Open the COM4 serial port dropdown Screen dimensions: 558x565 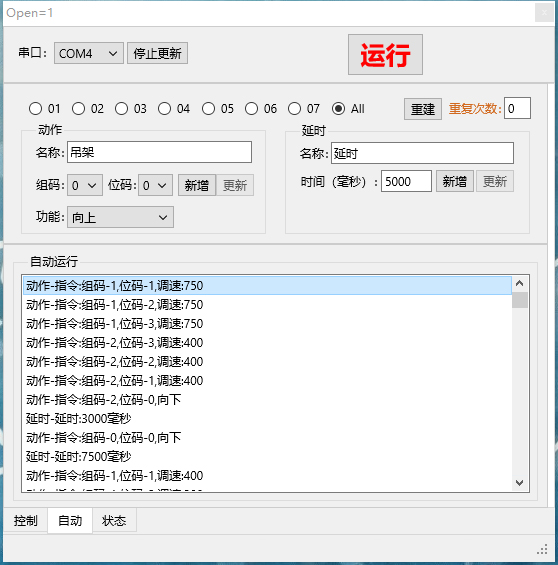pos(89,53)
